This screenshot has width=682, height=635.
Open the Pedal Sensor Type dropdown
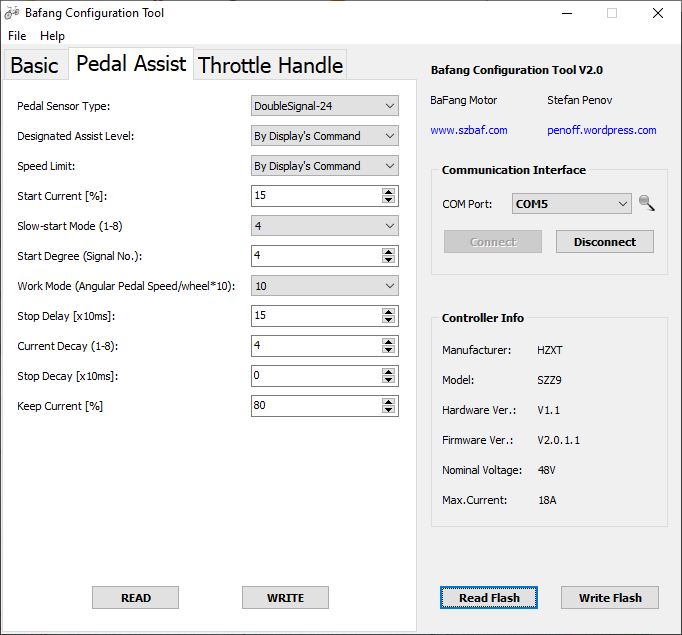click(x=324, y=106)
